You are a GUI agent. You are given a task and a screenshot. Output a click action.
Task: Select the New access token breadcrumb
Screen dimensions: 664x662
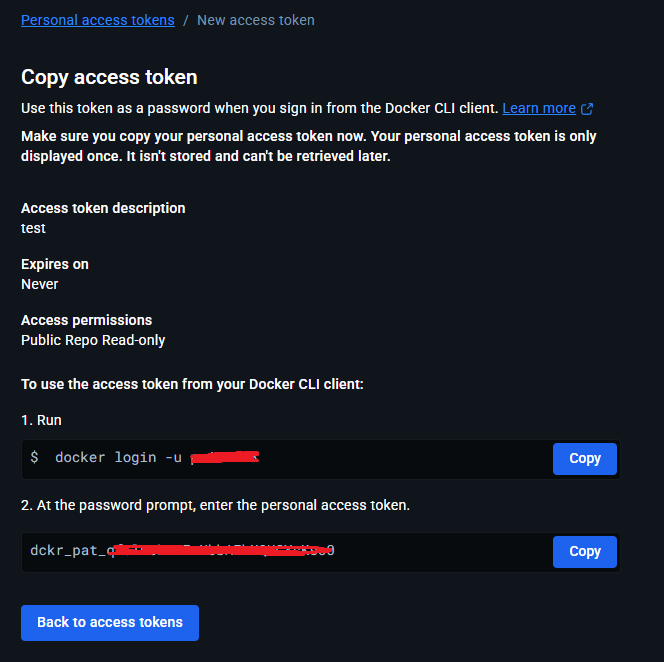pyautogui.click(x=256, y=20)
